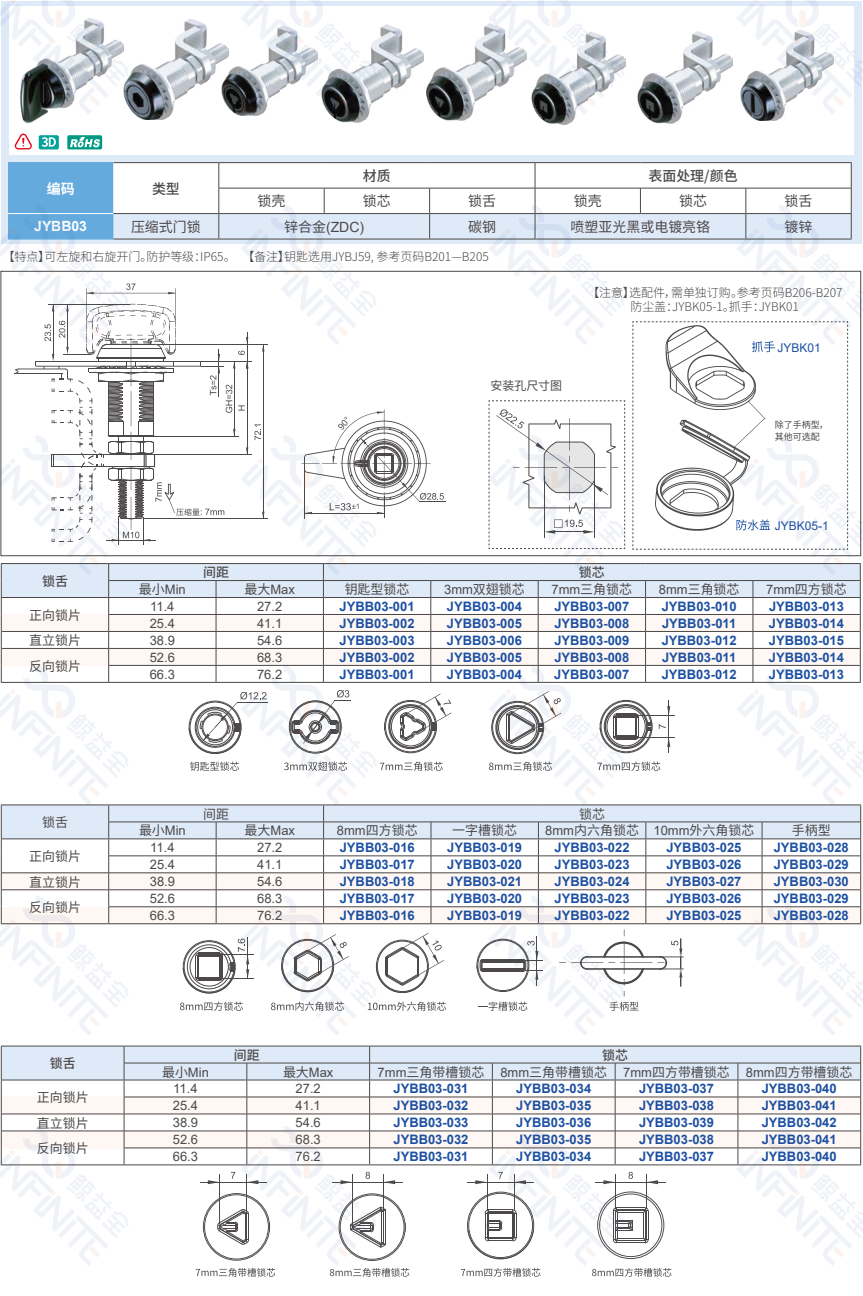Open part number JYBB03-042
The width and height of the screenshot is (863, 1296).
click(x=798, y=1123)
